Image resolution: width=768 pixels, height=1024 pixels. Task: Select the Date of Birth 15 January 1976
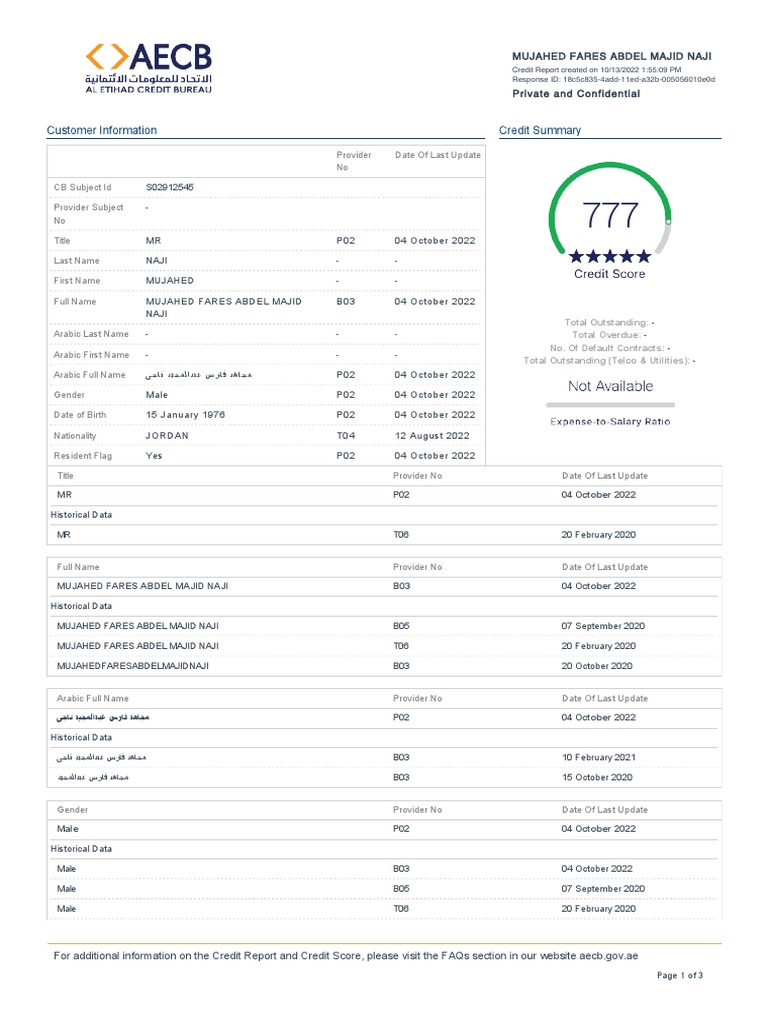[x=185, y=415]
